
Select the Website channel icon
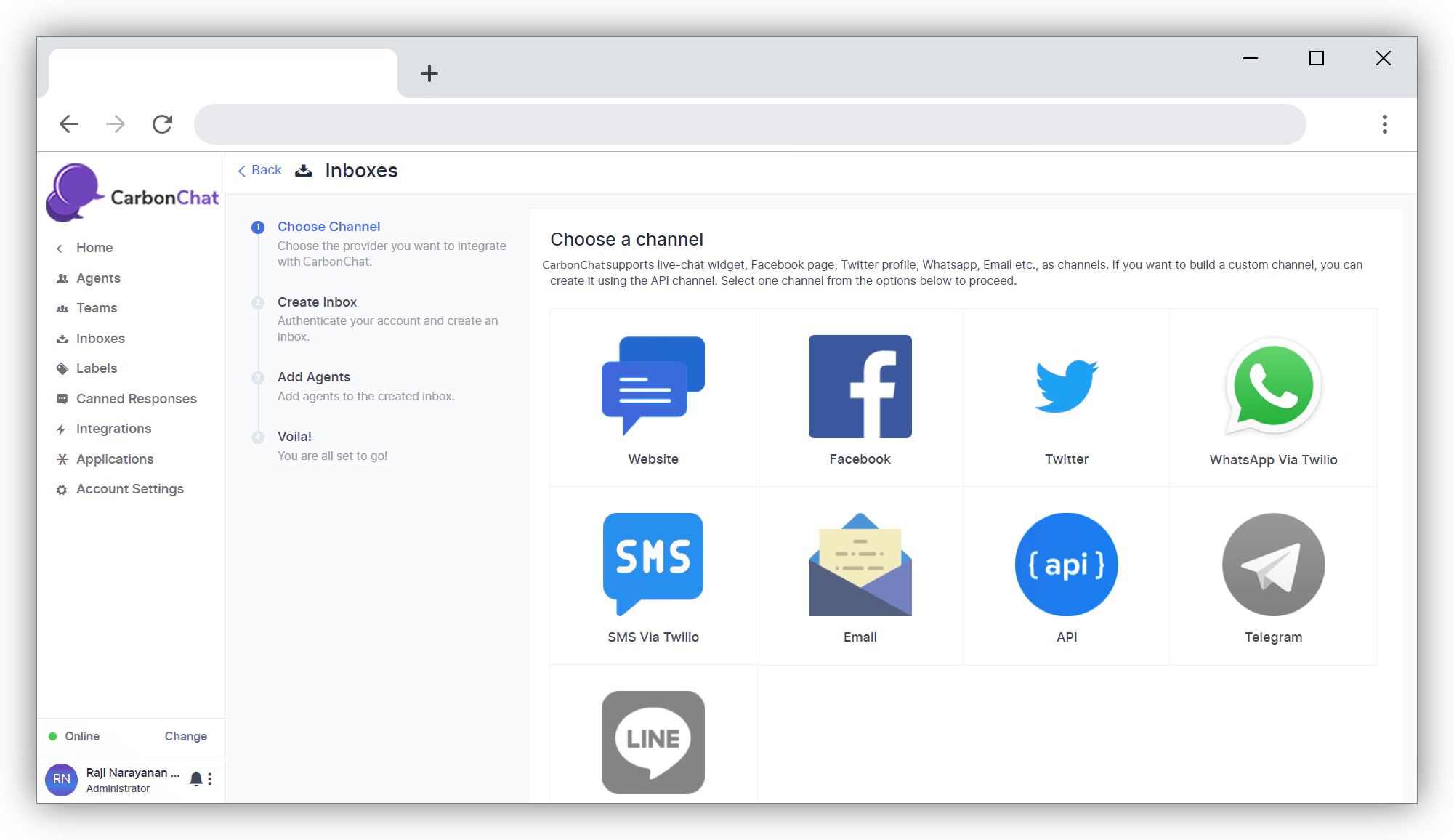point(653,387)
